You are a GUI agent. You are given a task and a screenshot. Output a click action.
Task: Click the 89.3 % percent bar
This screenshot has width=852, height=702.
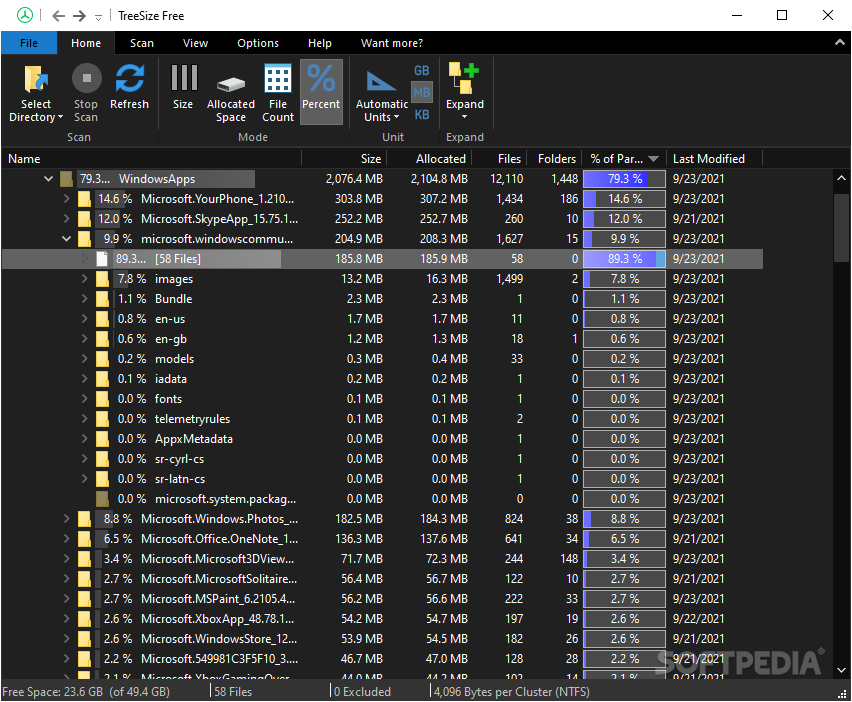(x=624, y=259)
